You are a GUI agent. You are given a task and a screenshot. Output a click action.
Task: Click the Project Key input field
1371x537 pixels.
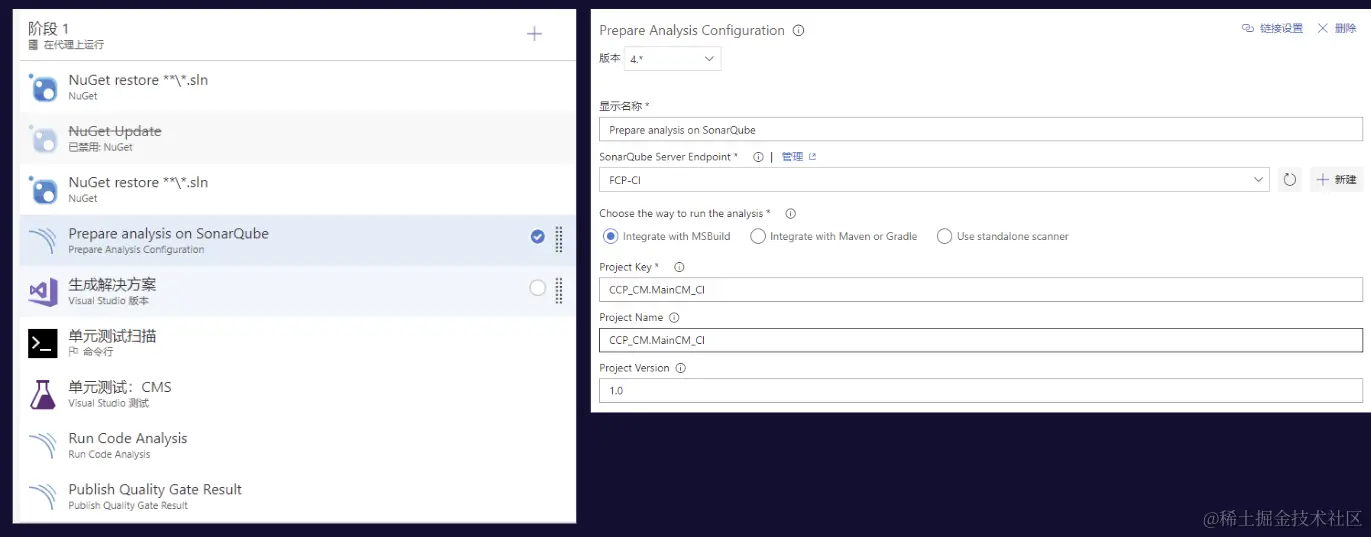pyautogui.click(x=981, y=290)
